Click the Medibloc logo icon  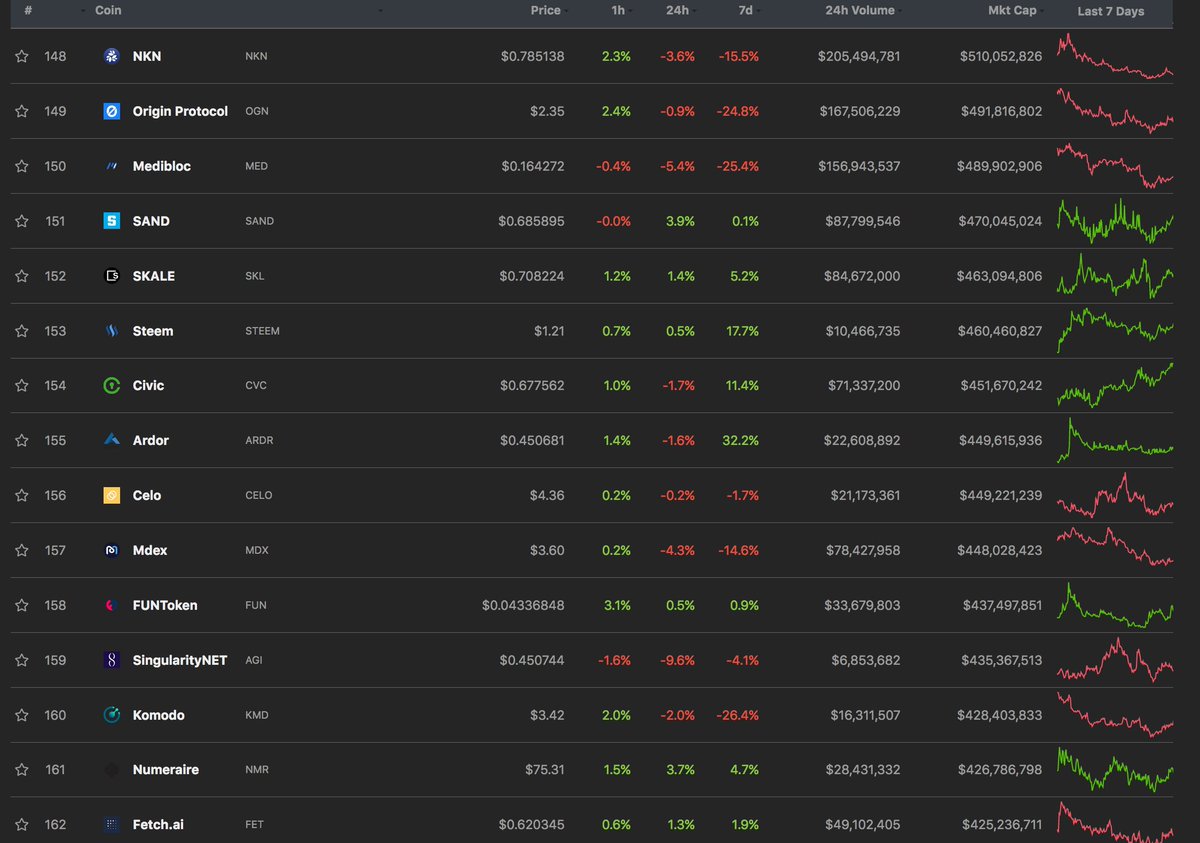pyautogui.click(x=112, y=166)
